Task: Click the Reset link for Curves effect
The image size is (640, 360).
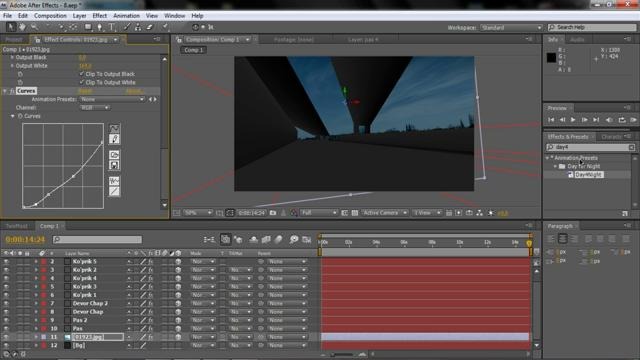Action: coord(85,91)
